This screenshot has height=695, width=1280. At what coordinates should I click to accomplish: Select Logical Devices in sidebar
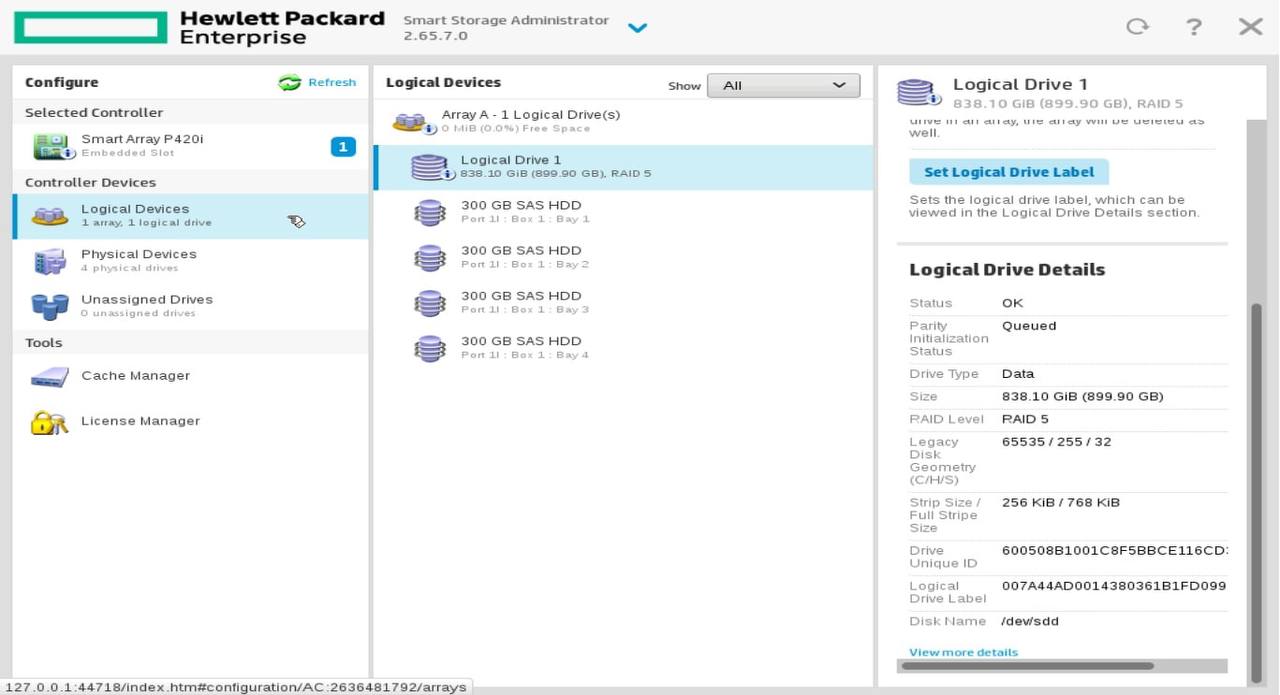coord(135,215)
